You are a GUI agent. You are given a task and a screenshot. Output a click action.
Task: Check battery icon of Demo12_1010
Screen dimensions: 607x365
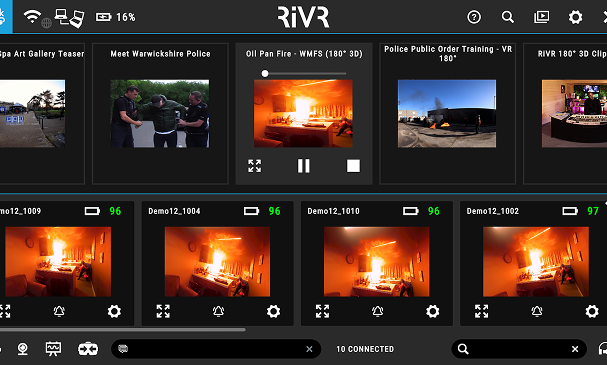point(411,211)
